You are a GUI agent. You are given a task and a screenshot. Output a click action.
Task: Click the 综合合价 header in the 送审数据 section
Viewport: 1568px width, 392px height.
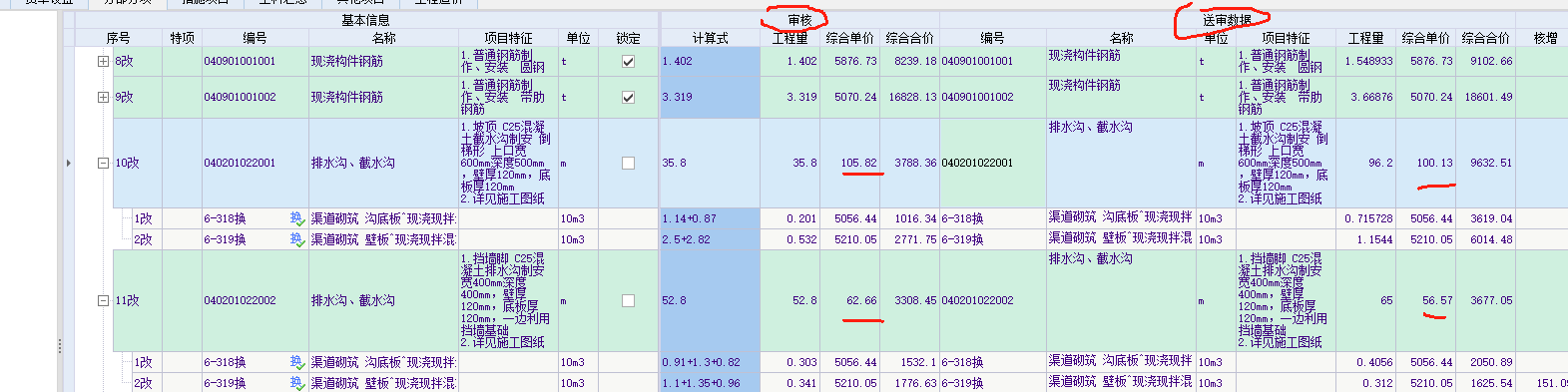1485,38
